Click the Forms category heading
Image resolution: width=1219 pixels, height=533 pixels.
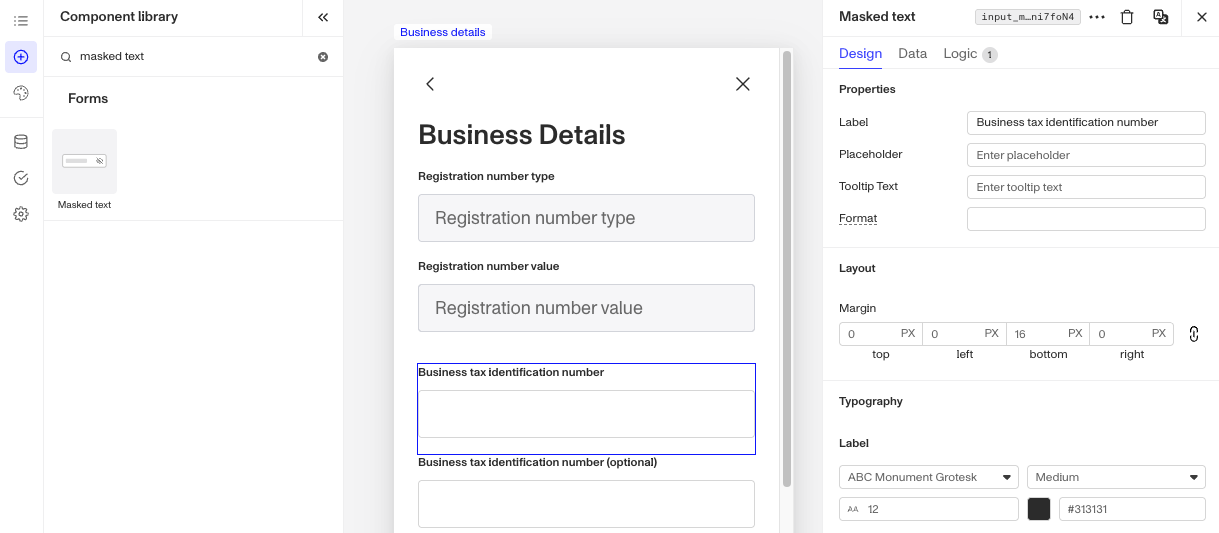(x=88, y=99)
